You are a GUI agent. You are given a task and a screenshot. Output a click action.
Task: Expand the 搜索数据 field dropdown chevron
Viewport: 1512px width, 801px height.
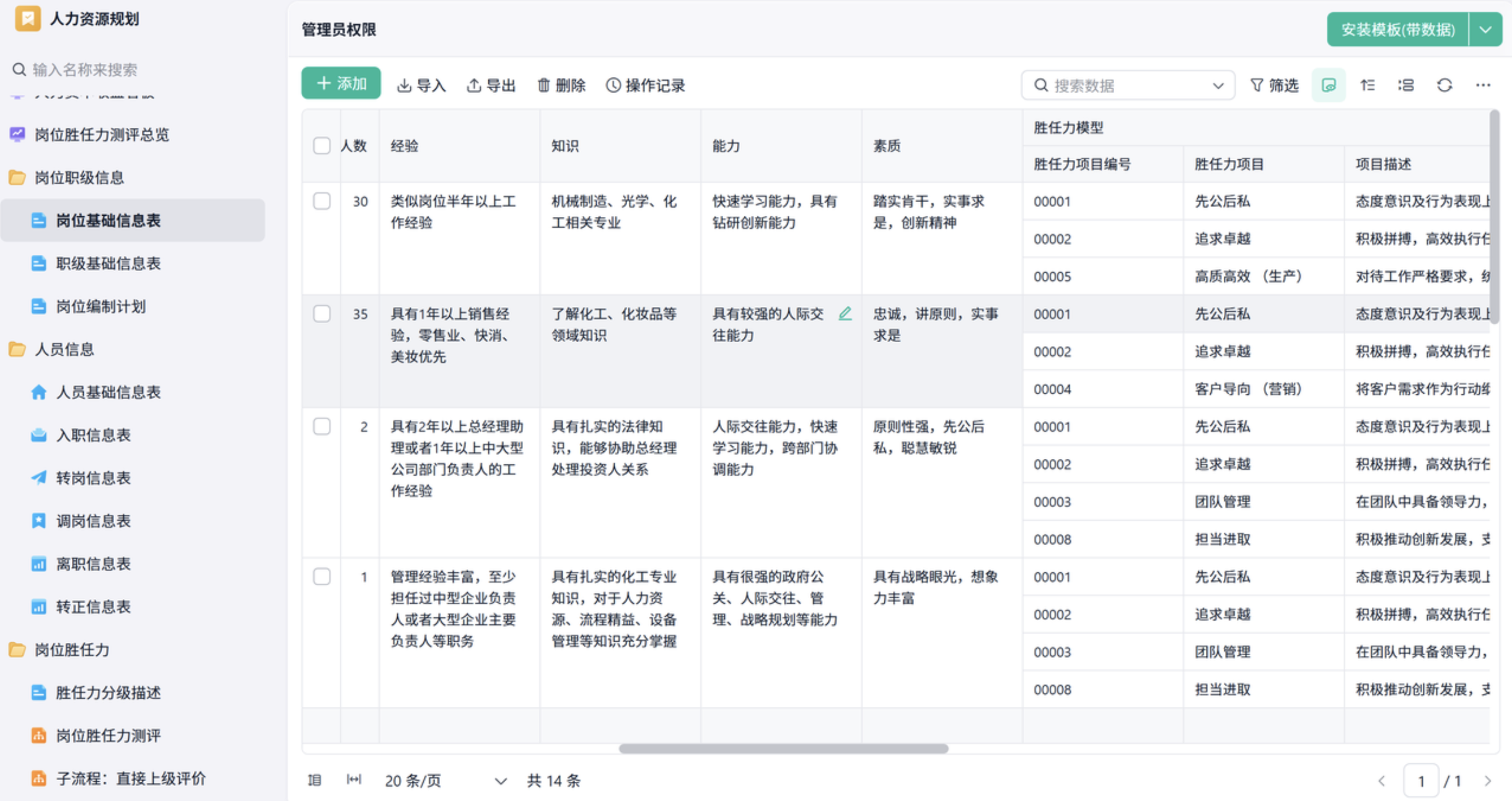[x=1218, y=86]
